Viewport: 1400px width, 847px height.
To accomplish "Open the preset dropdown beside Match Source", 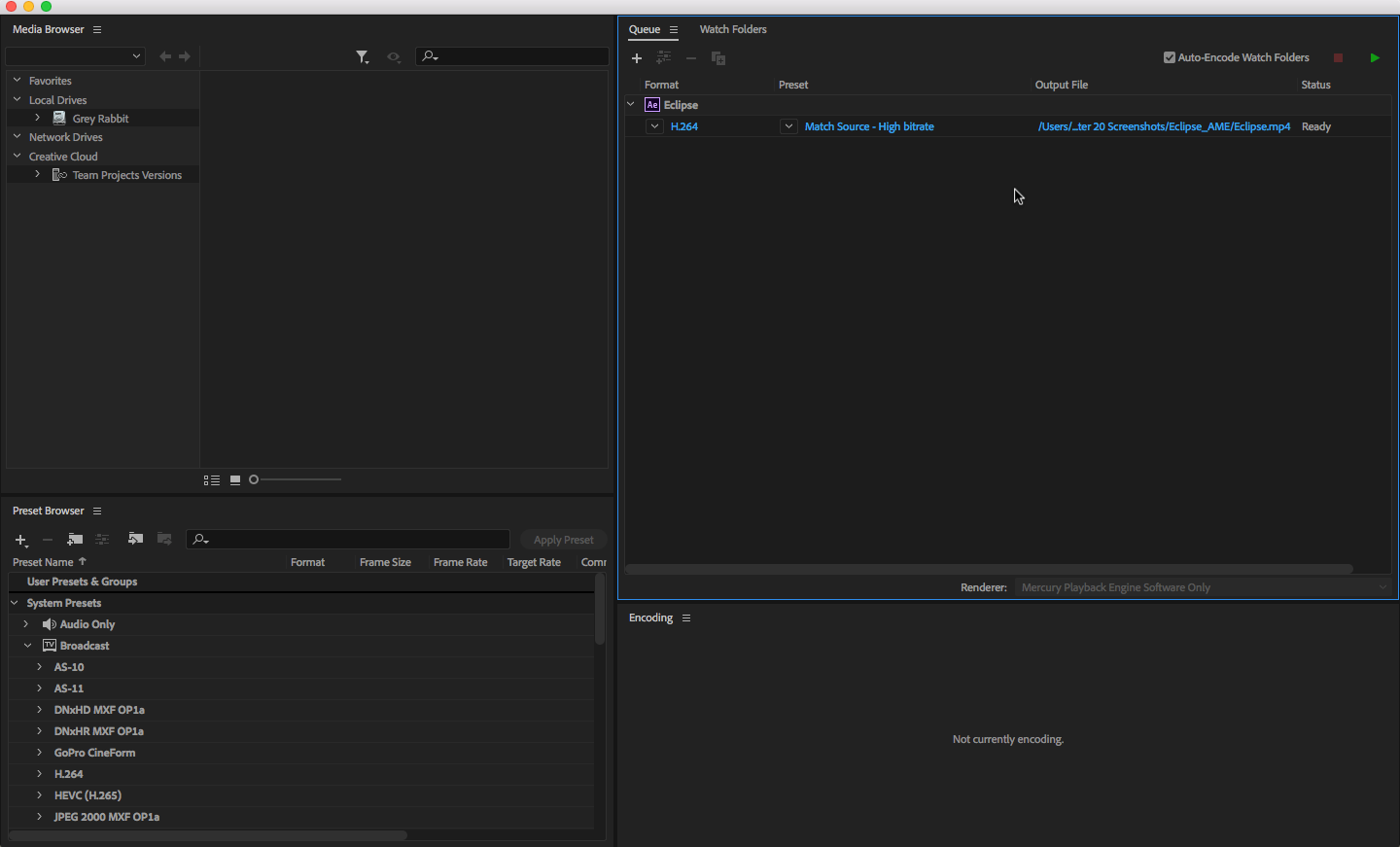I will tap(788, 126).
